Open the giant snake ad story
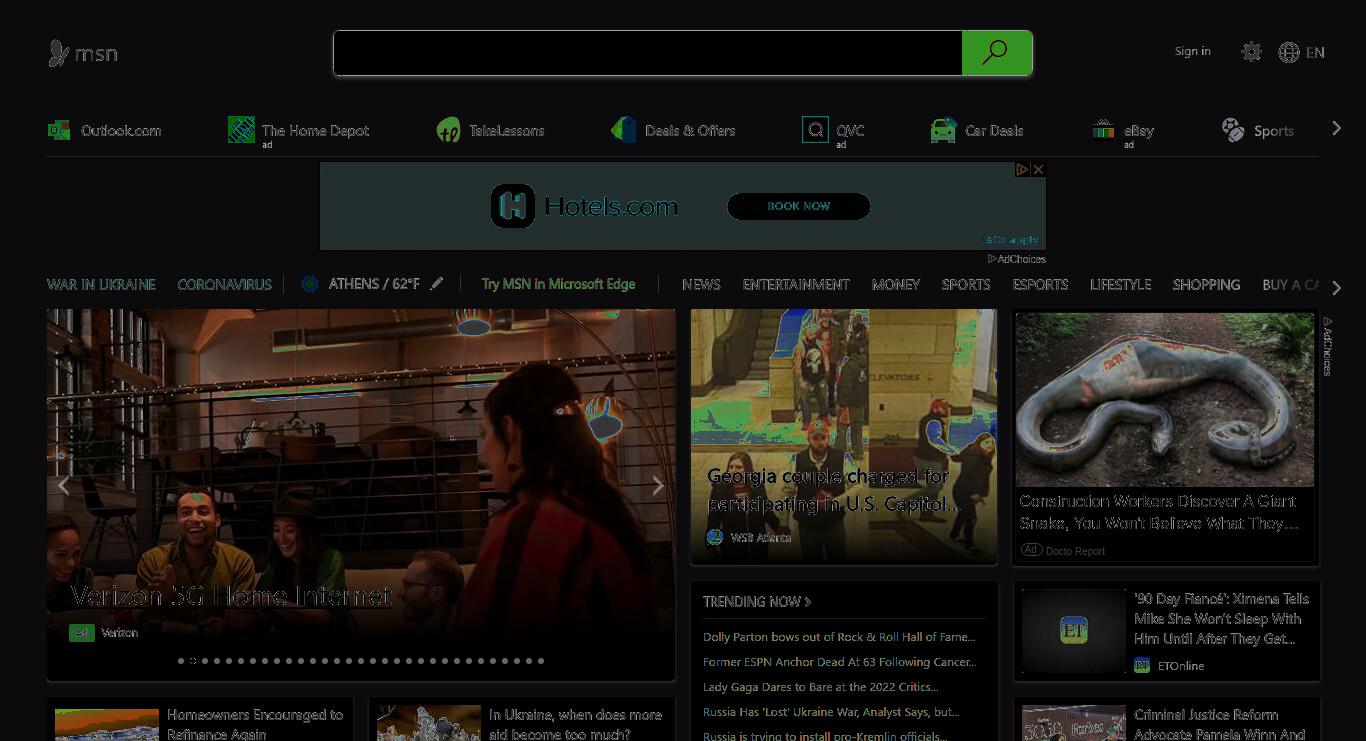This screenshot has width=1366, height=741. (x=1159, y=512)
